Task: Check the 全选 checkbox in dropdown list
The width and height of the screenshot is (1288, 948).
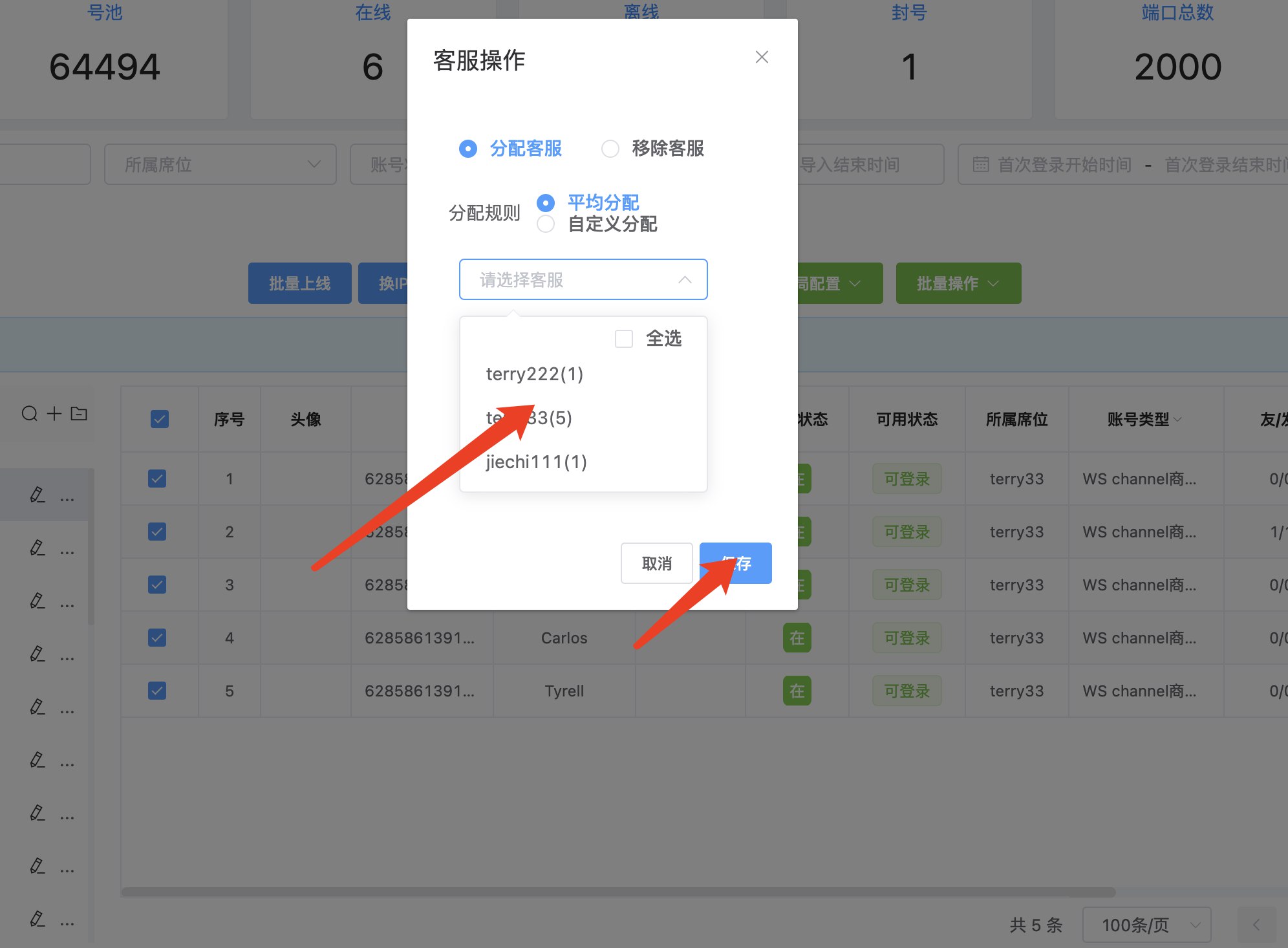Action: (624, 339)
